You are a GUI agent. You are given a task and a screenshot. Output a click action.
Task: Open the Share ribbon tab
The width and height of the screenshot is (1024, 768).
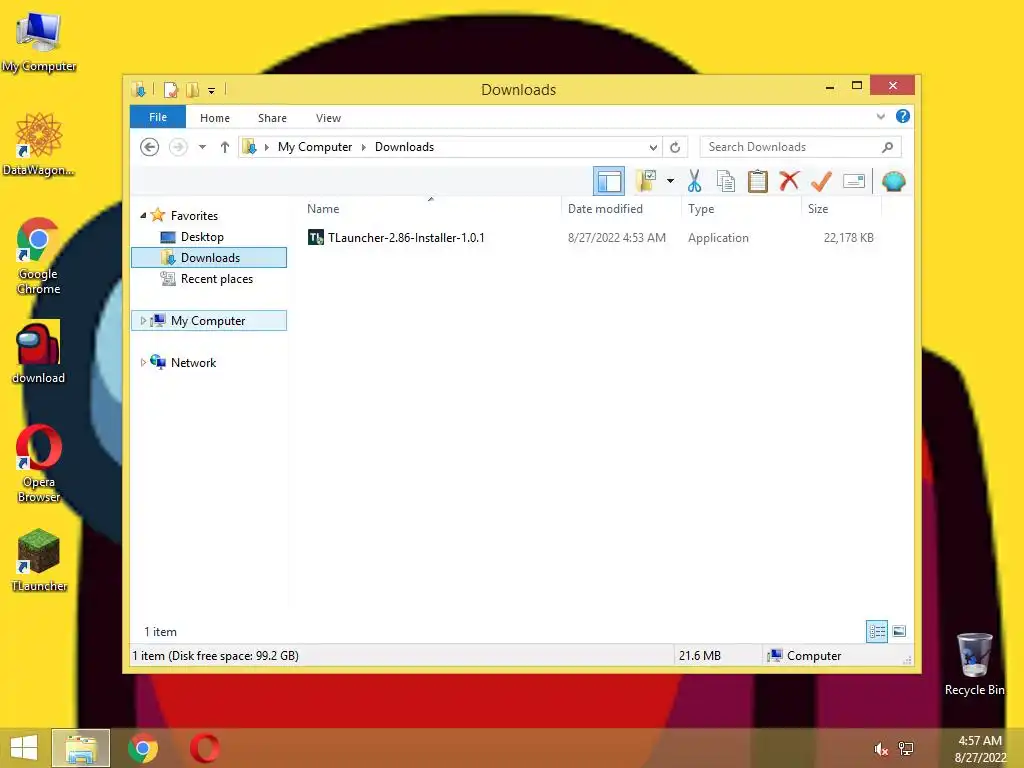[x=272, y=118]
